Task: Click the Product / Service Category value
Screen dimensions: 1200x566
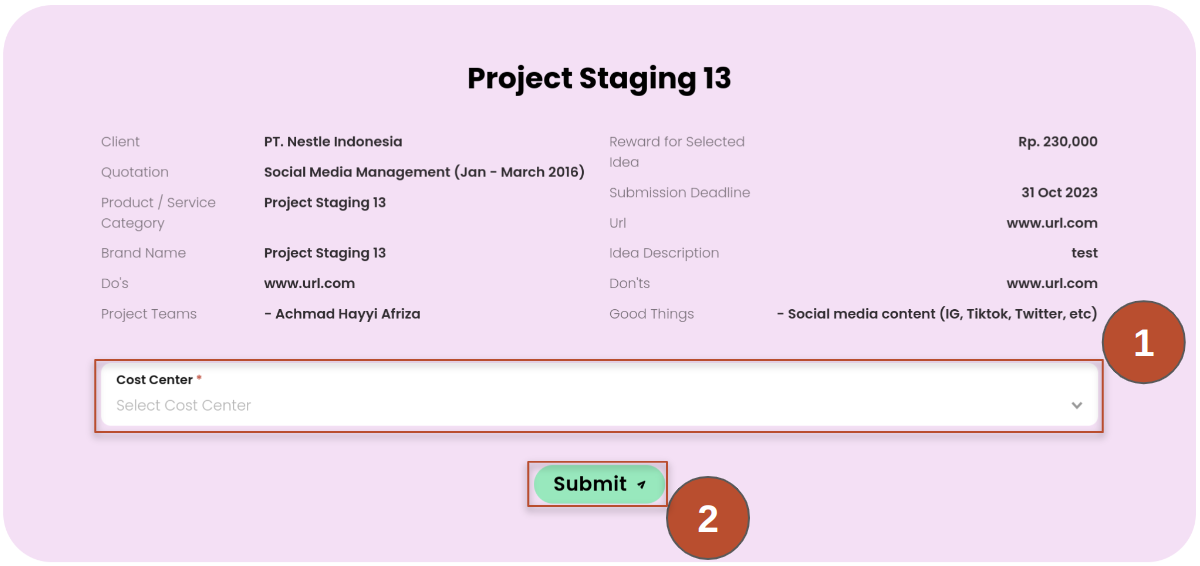Action: coord(325,202)
